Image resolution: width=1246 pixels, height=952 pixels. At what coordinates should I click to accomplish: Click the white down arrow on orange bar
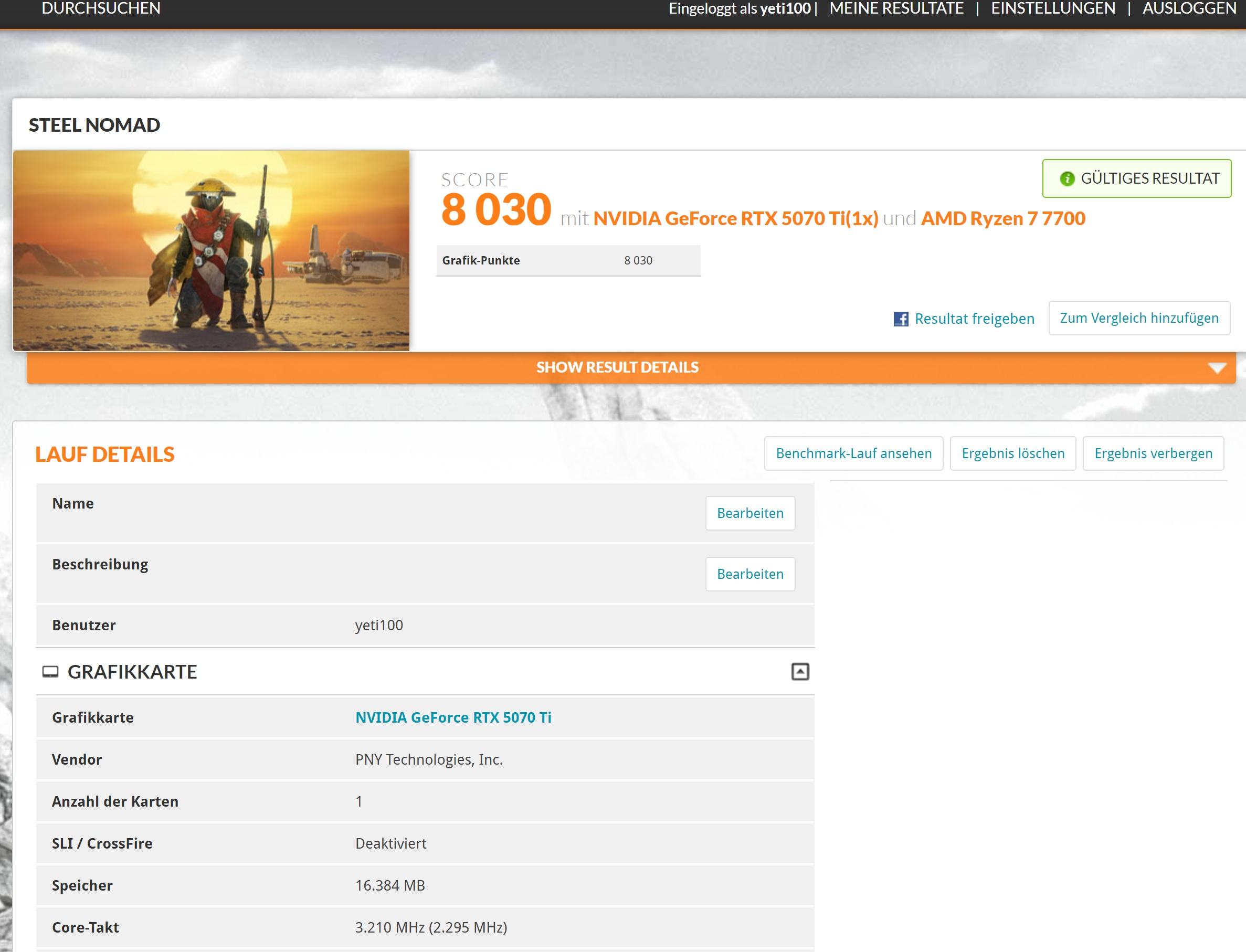1217,368
